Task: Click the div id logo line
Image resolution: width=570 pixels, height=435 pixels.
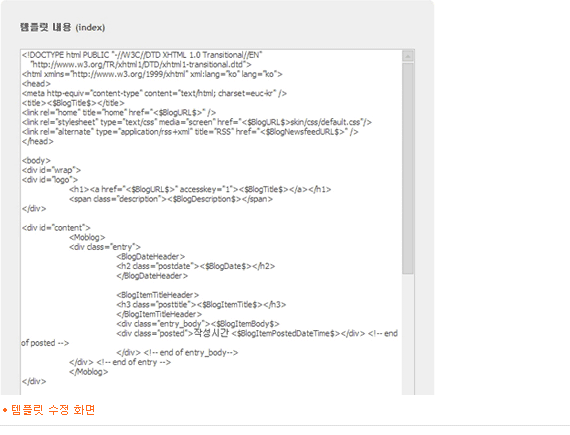Action: [50, 180]
